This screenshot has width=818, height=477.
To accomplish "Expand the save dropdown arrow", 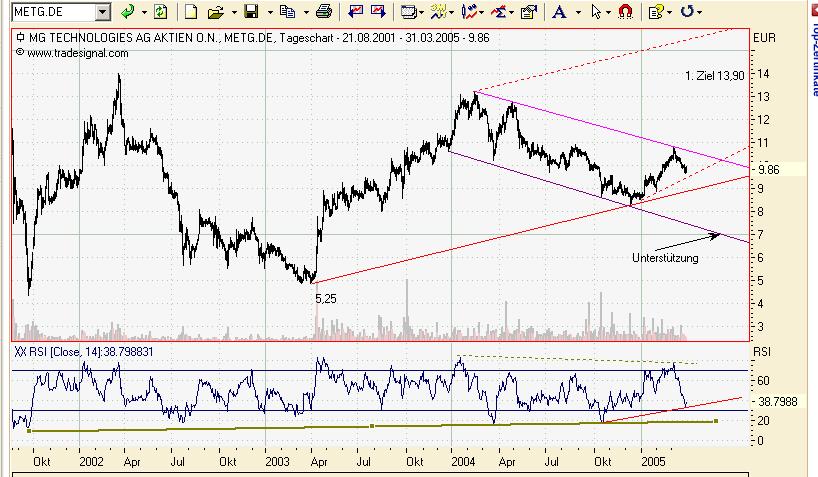I will (270, 11).
